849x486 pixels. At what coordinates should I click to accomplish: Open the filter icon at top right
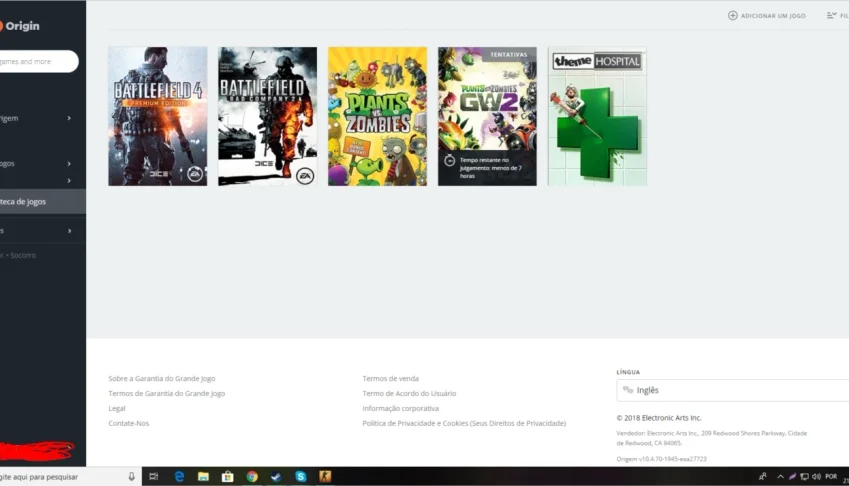pos(832,16)
